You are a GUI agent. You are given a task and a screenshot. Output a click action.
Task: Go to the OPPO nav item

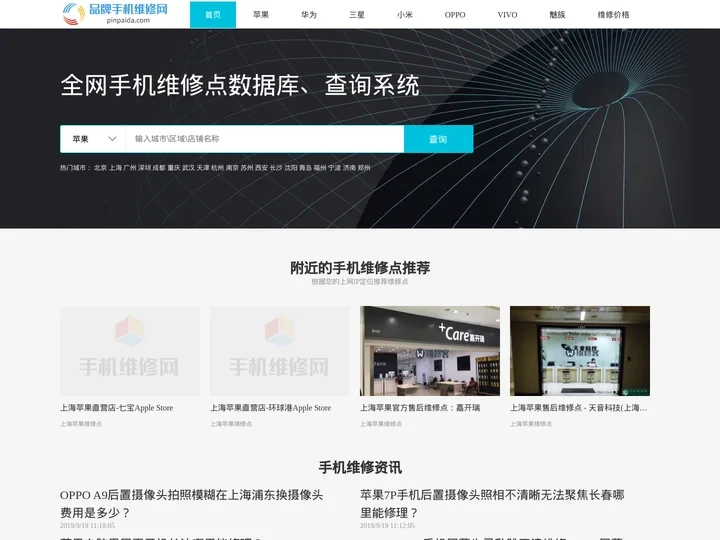click(x=455, y=15)
